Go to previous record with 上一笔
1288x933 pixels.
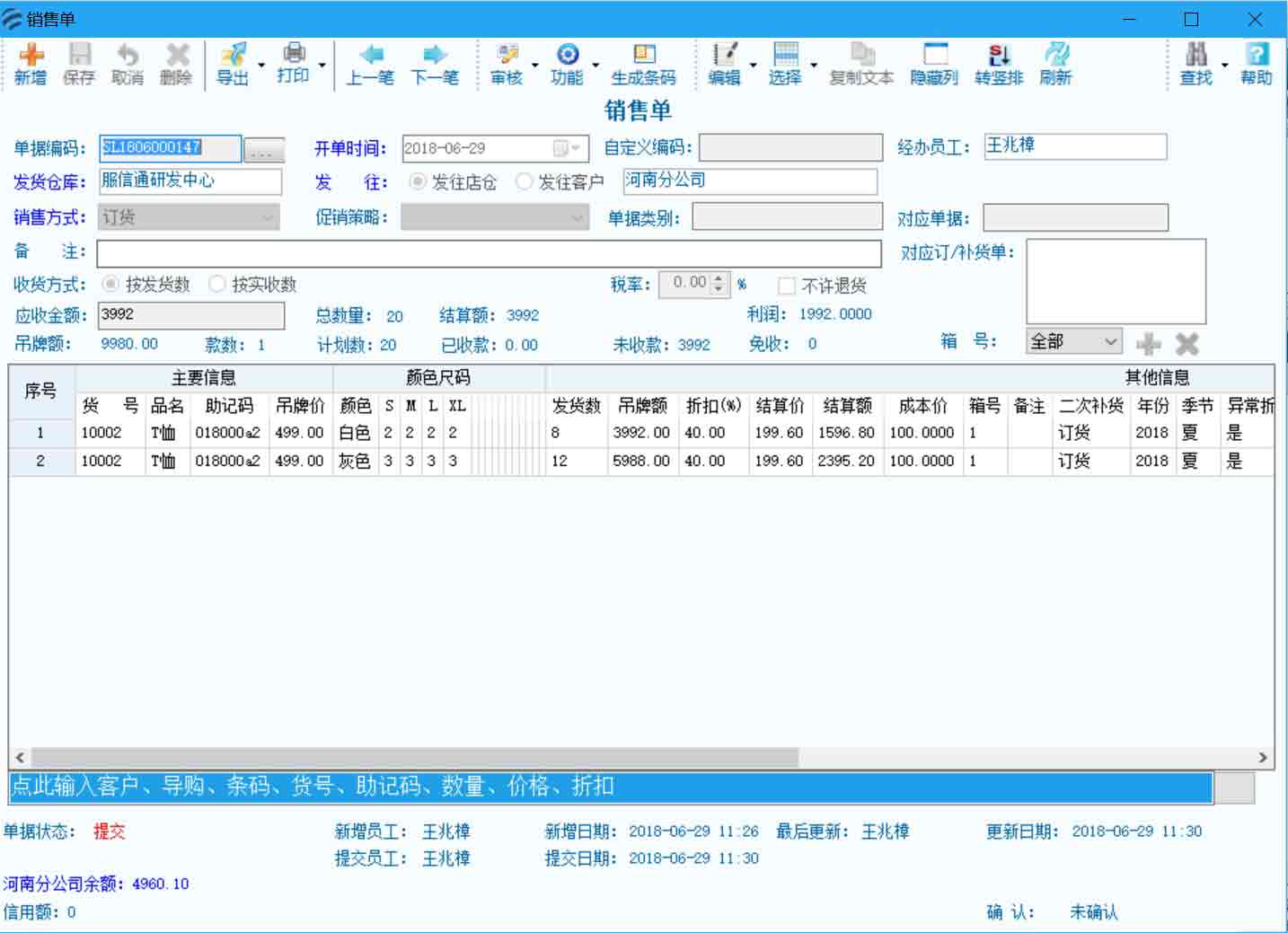(x=370, y=64)
